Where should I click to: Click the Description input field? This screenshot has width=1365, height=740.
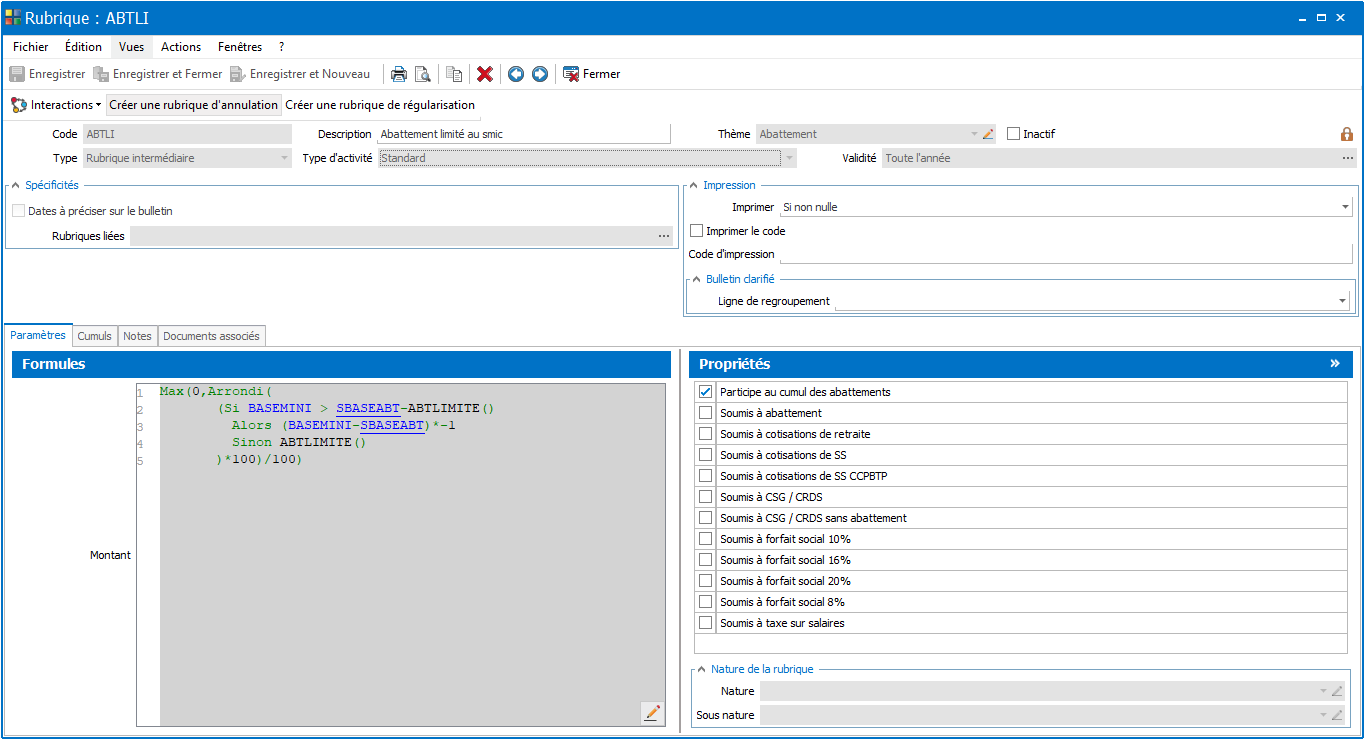tap(523, 134)
